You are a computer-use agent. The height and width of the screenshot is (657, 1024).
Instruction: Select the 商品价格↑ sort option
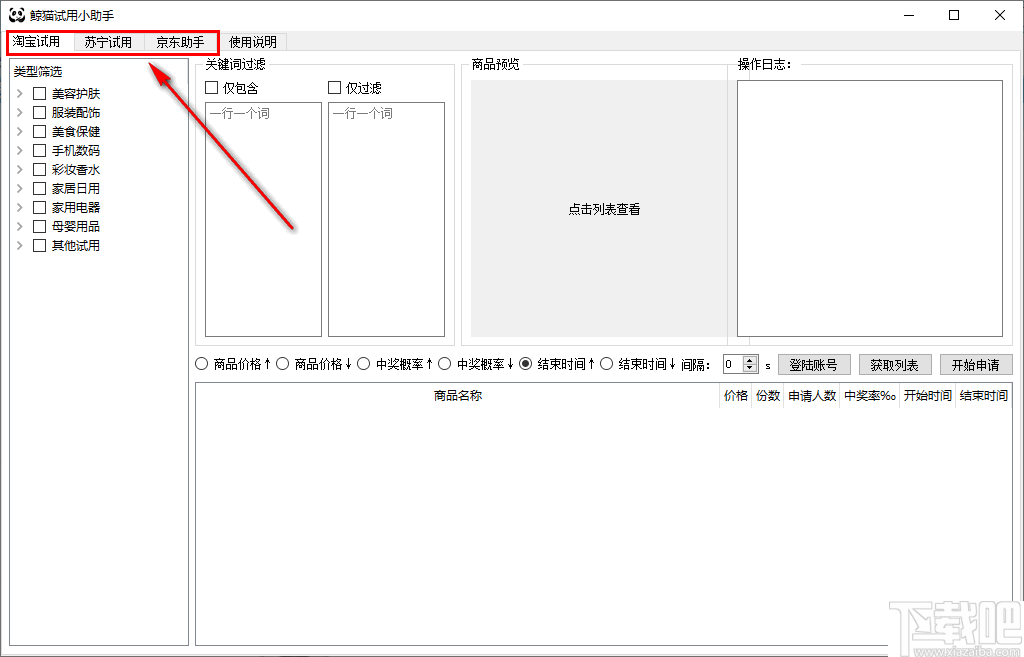point(201,363)
